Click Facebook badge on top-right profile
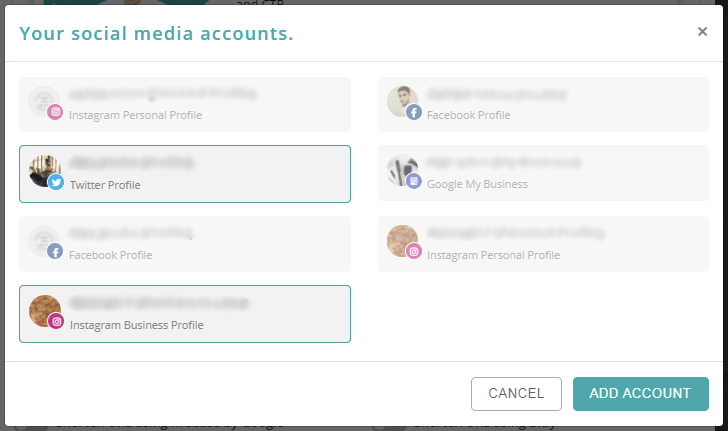 click(x=414, y=112)
